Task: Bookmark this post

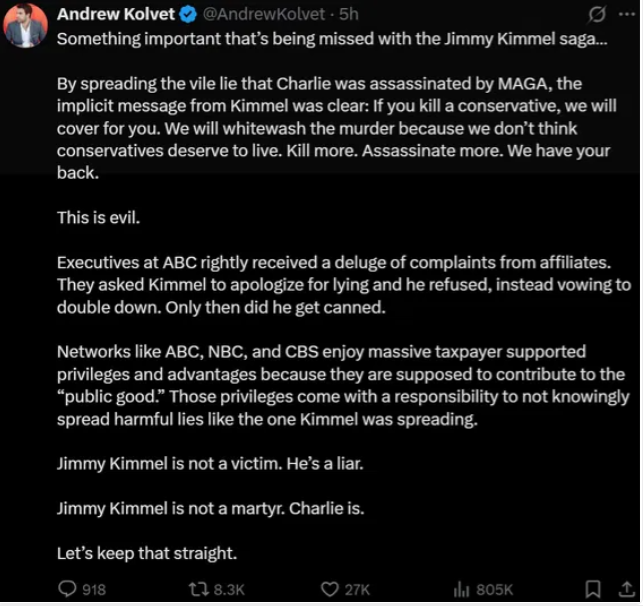Action: tap(593, 589)
